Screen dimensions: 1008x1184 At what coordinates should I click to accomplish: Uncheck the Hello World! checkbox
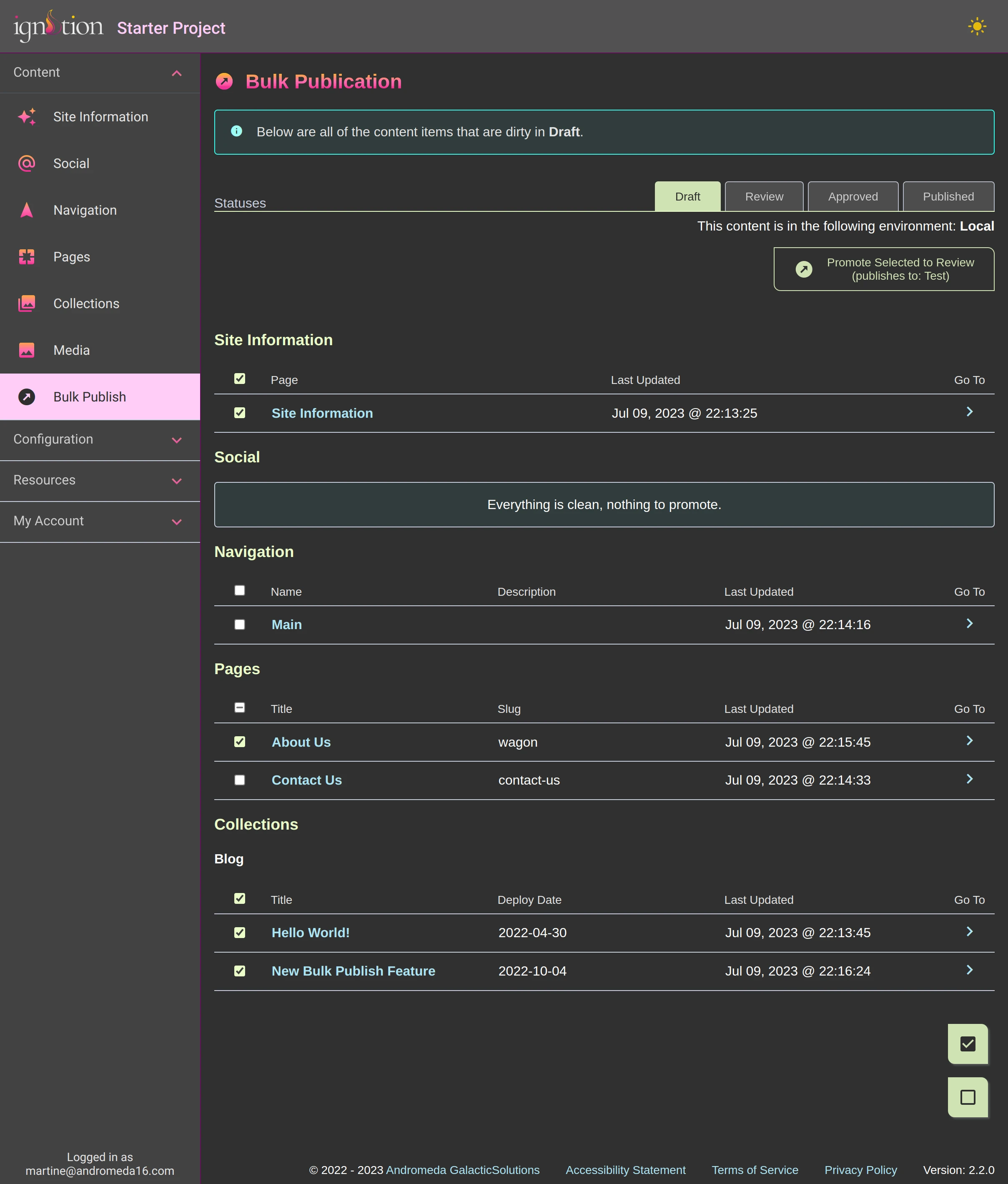pos(240,933)
